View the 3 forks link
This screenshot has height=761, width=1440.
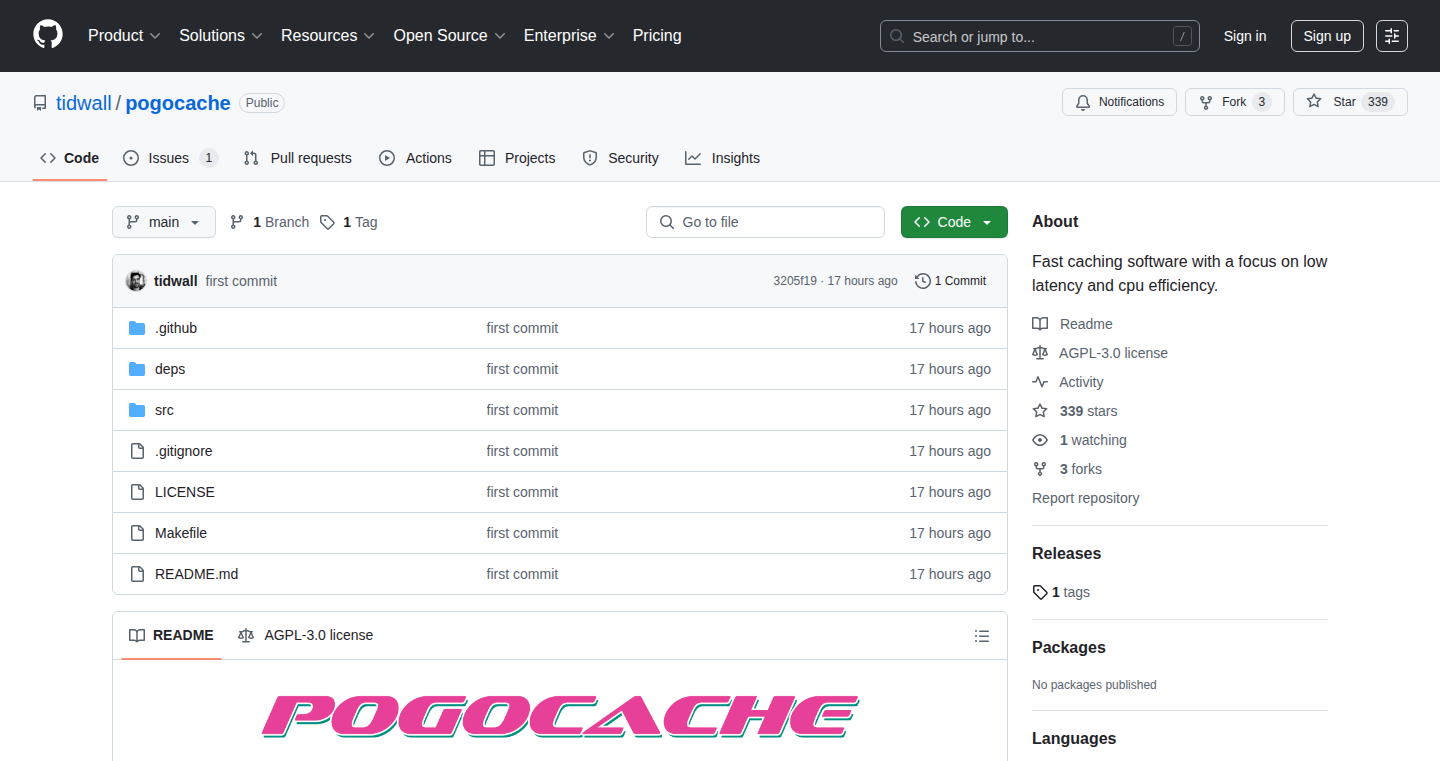[1067, 469]
